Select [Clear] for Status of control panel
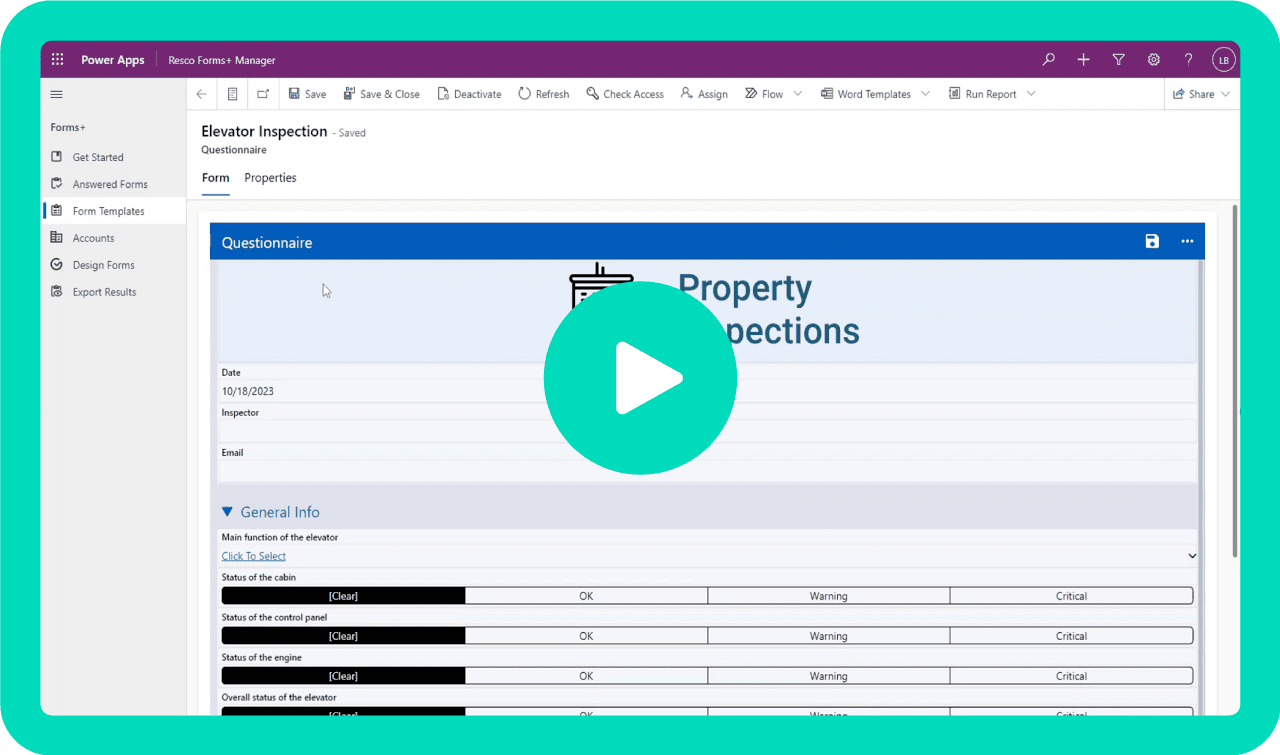 pos(343,636)
